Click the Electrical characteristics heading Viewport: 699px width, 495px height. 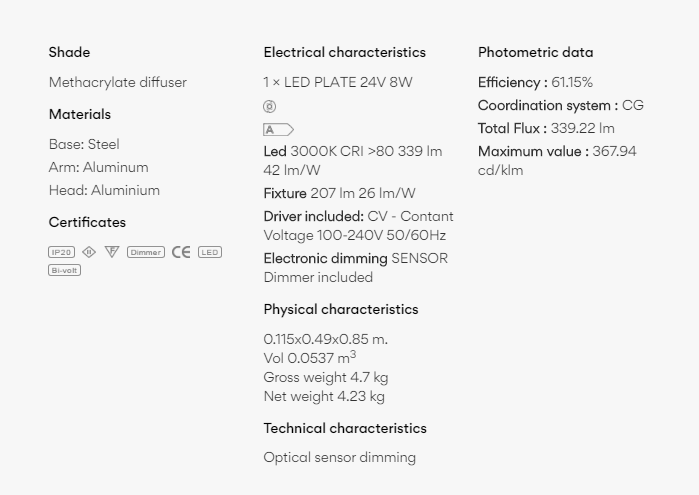(344, 52)
